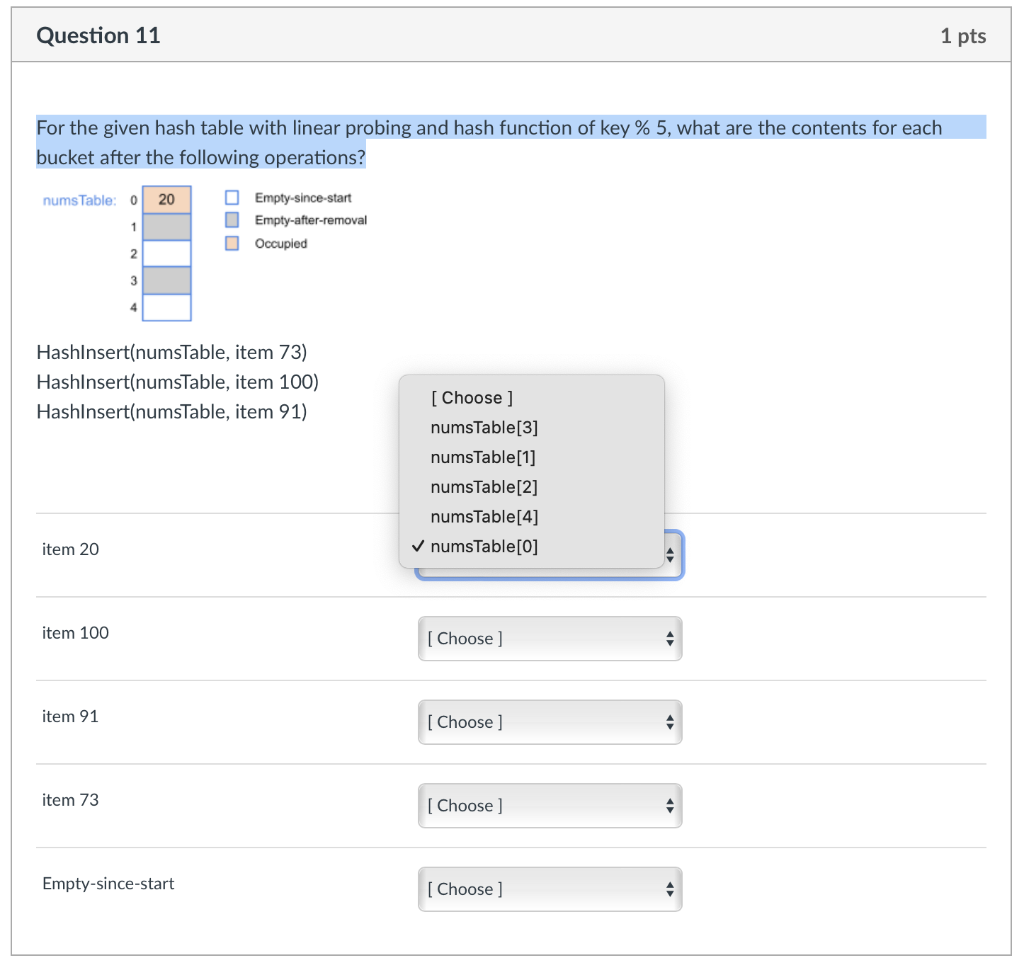Select numsTable[1] from the open dropdown

(x=484, y=457)
